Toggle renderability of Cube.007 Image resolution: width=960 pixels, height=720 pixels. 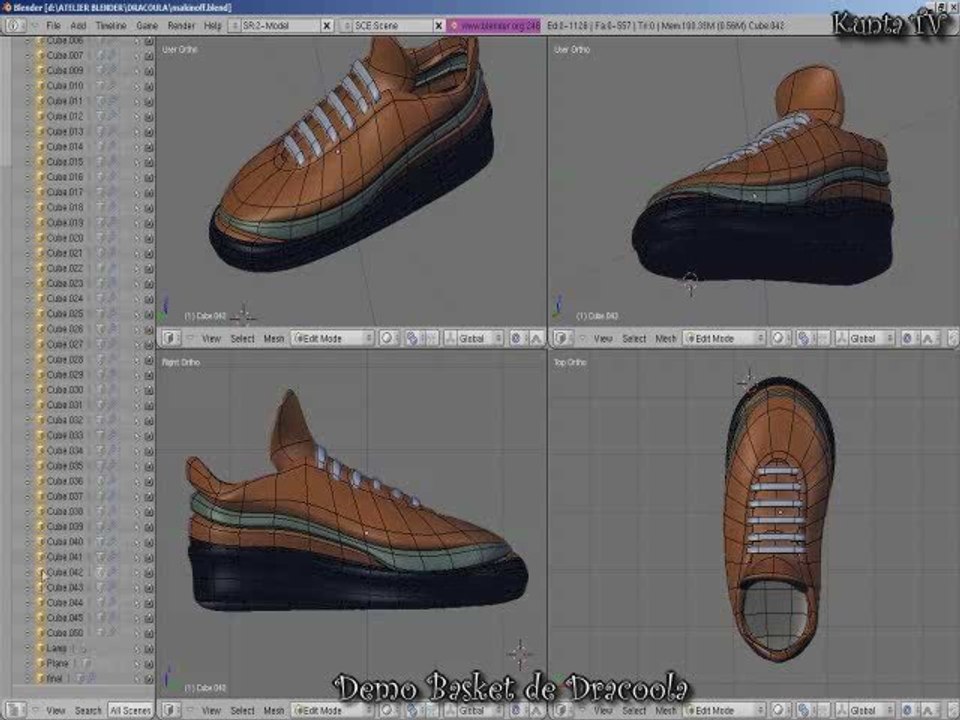pyautogui.click(x=149, y=56)
